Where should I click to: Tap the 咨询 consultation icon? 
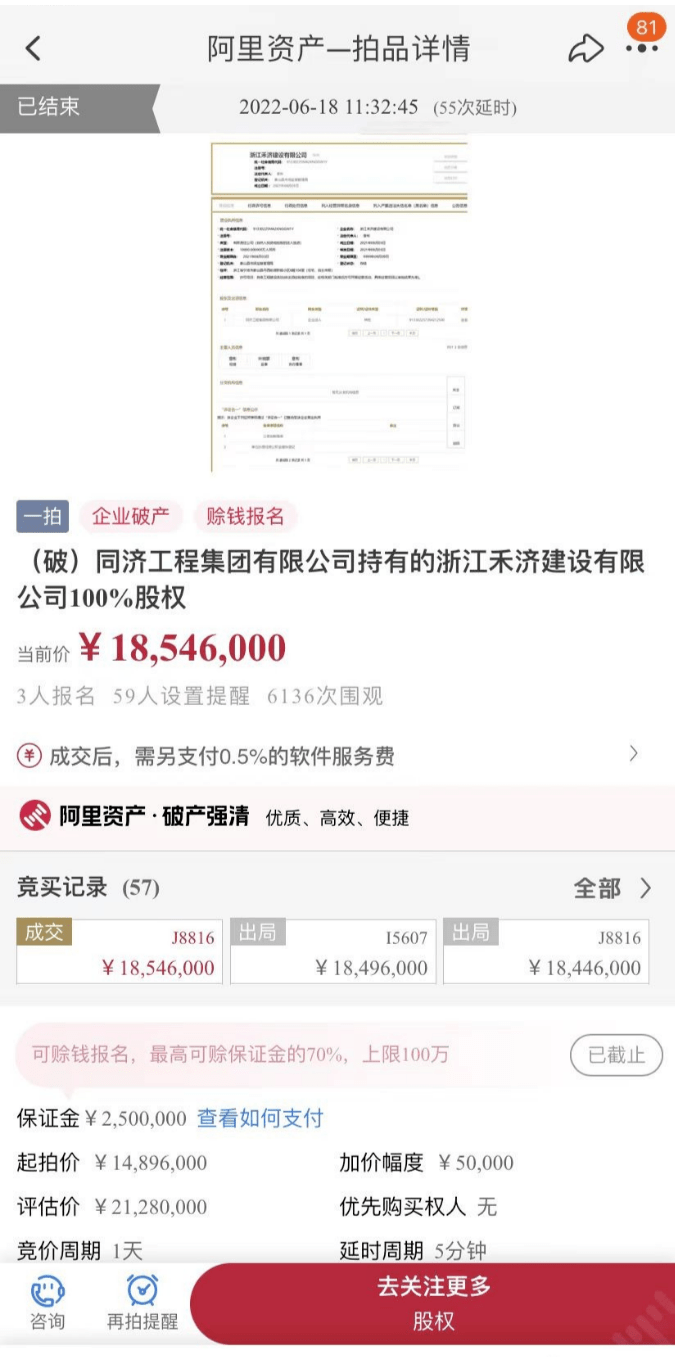click(47, 1292)
